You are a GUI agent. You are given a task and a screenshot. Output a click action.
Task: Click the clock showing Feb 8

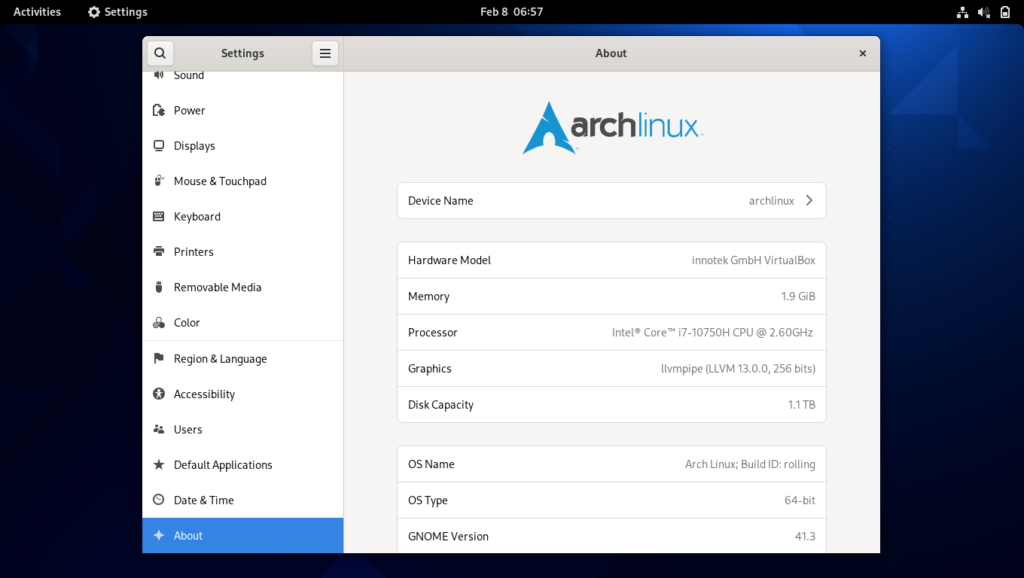pos(512,11)
